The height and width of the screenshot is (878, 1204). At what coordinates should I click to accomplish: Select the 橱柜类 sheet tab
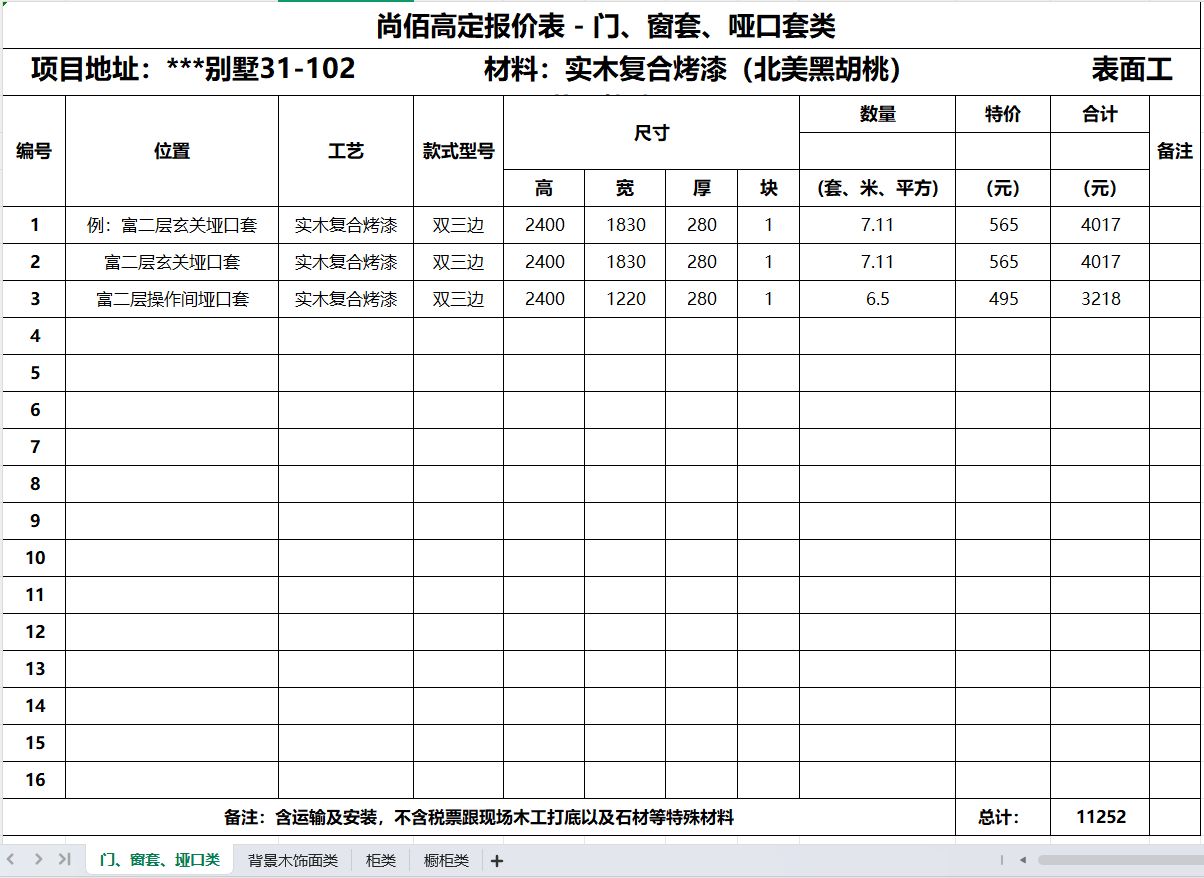[x=446, y=860]
